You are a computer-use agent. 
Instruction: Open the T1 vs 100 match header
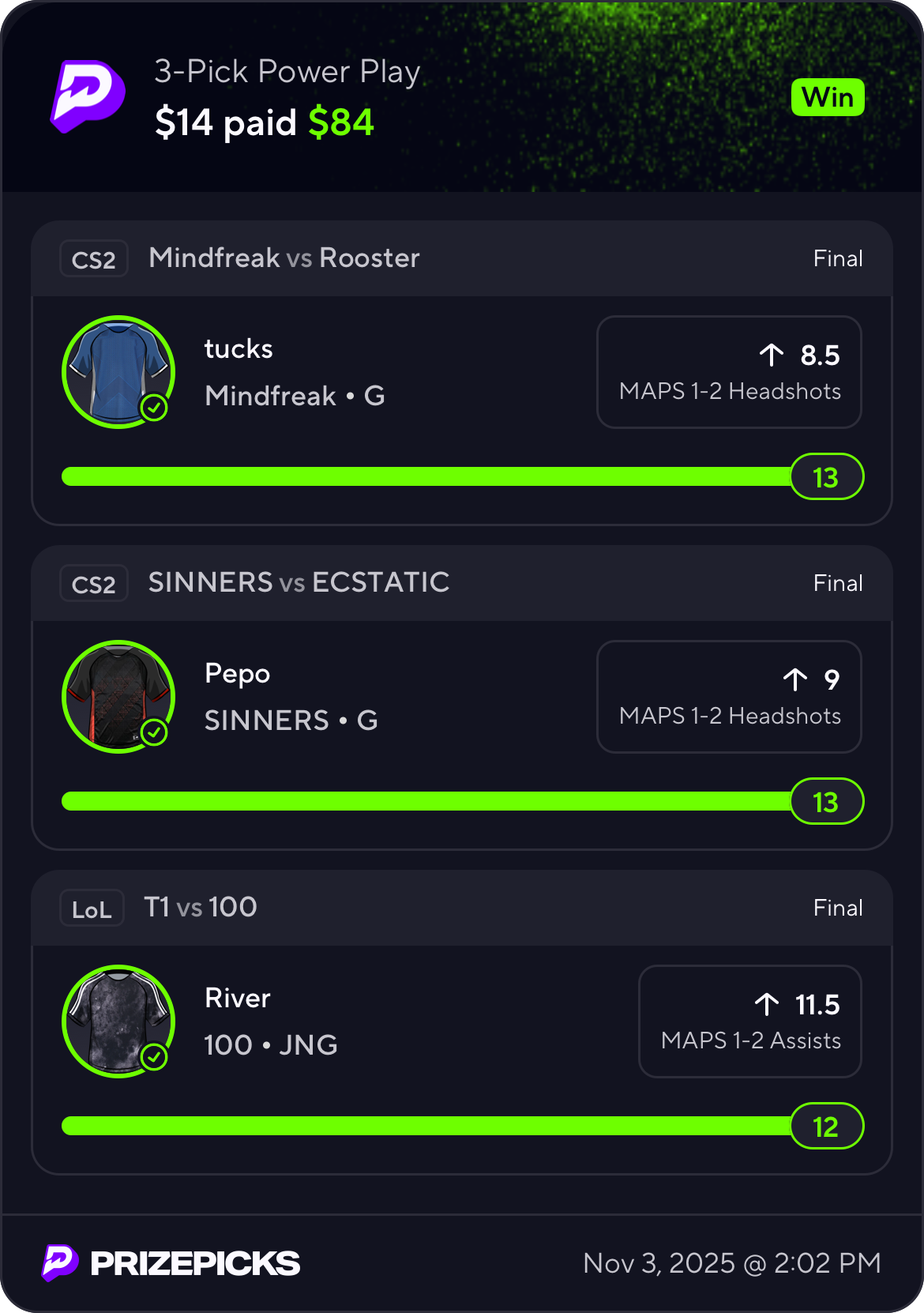[x=201, y=907]
